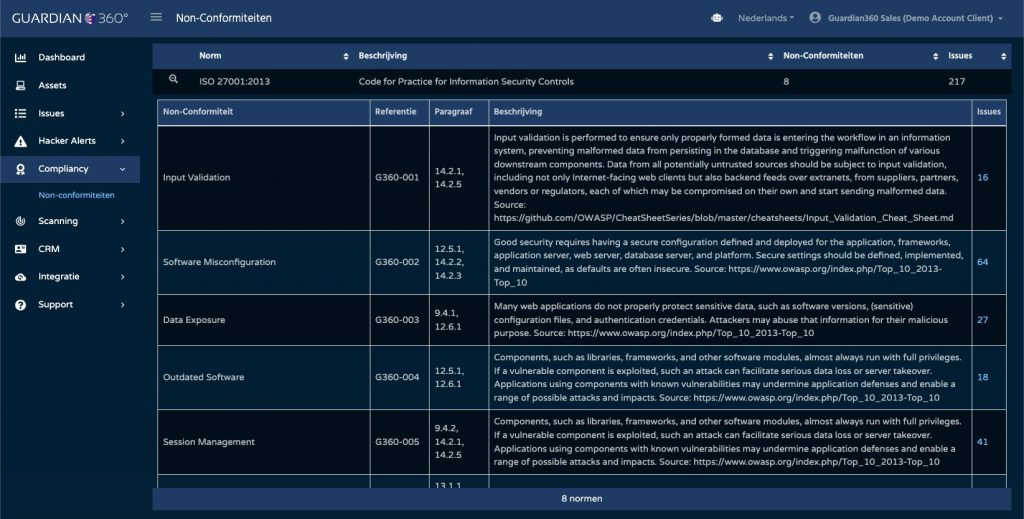The width and height of the screenshot is (1024, 519).
Task: Click the Assets laptop icon
Action: [x=20, y=86]
